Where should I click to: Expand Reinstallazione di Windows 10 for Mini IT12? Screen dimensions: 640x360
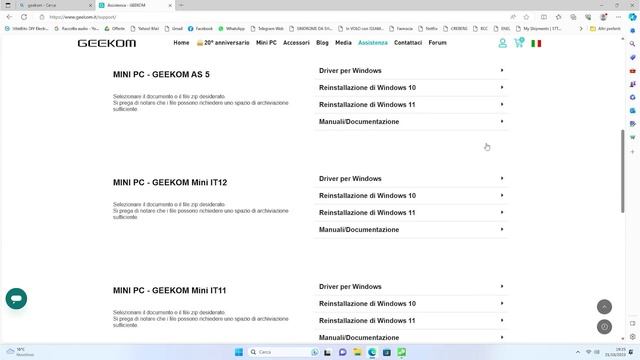(411, 196)
